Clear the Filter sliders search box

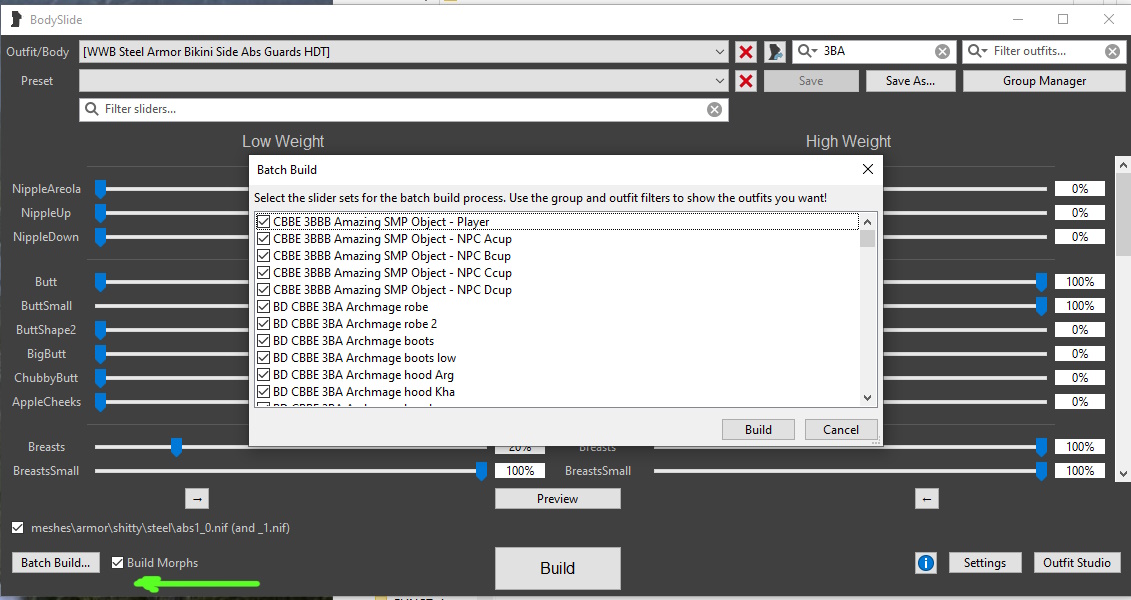714,110
